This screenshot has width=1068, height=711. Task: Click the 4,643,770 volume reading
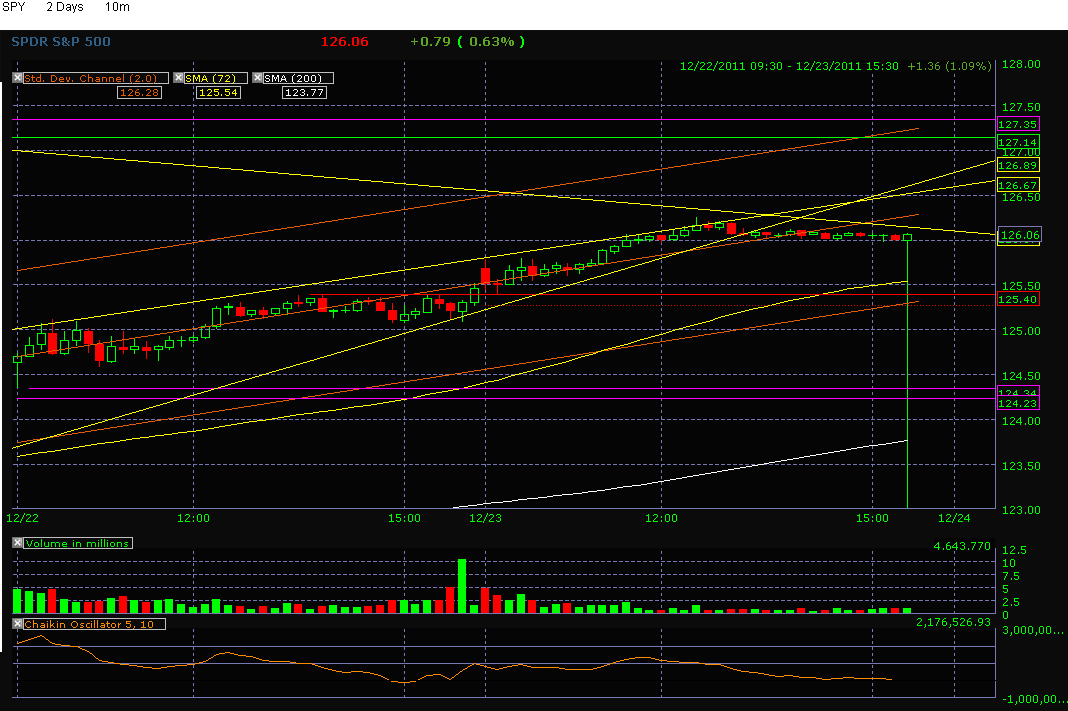(x=962, y=546)
